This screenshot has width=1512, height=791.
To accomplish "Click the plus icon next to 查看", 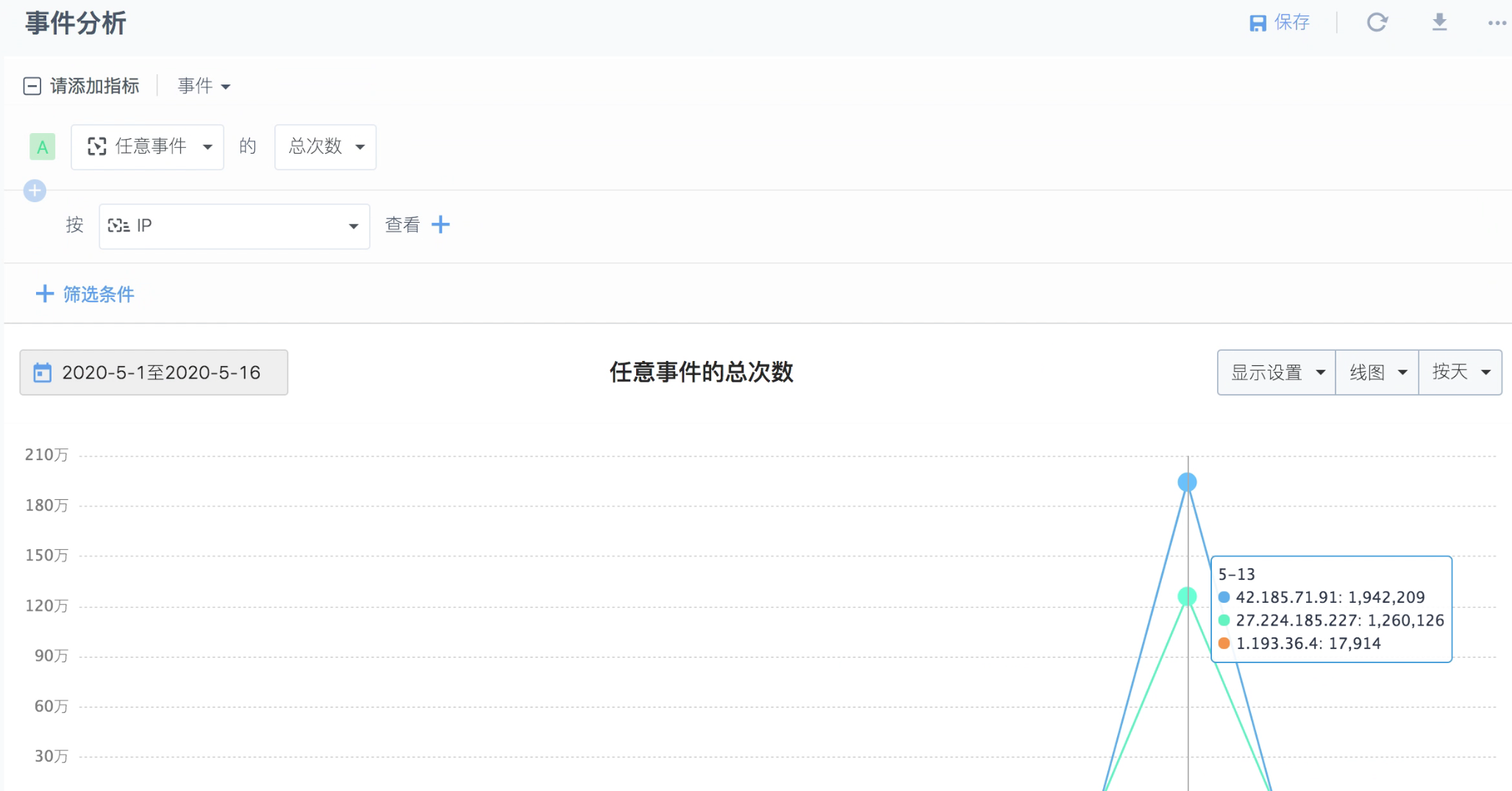I will [441, 225].
